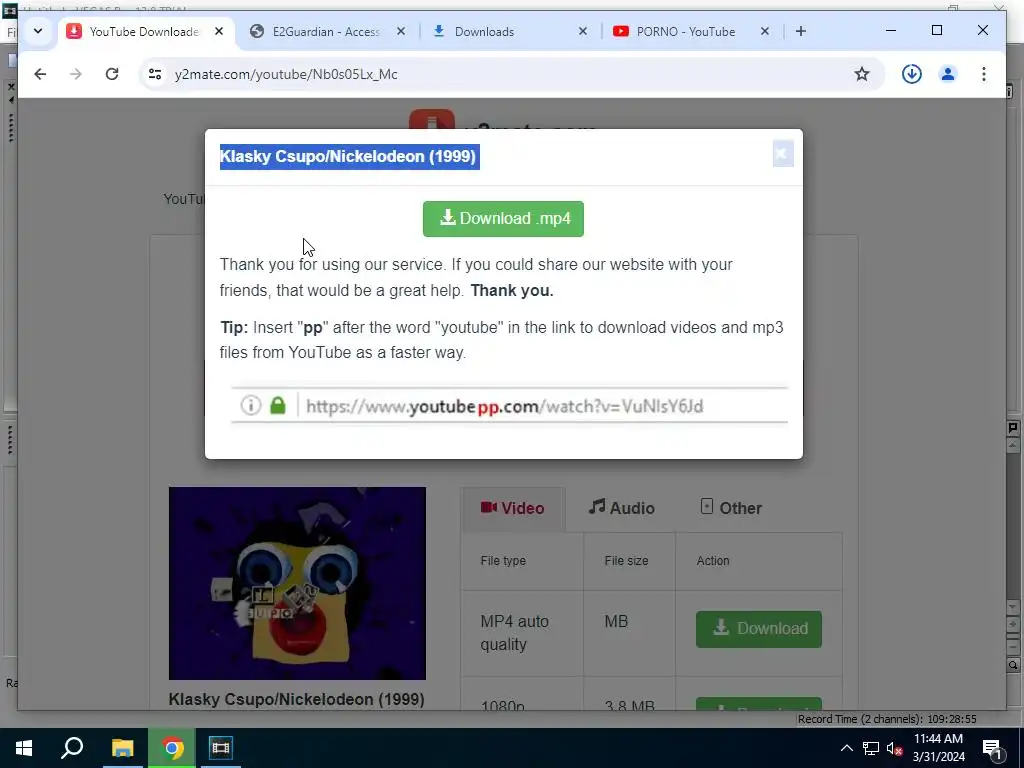This screenshot has width=1024, height=768.
Task: Close the Downloads tab
Action: (583, 31)
